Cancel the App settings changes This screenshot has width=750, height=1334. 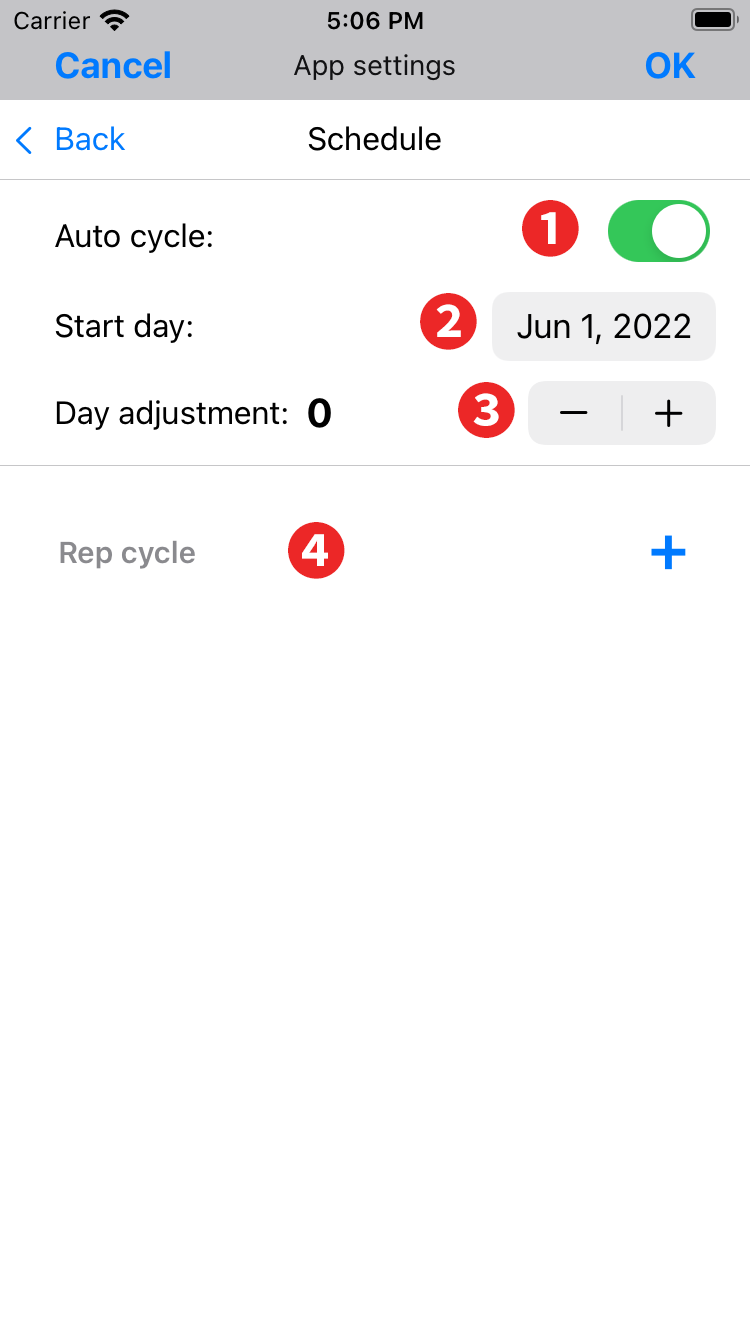pos(113,66)
